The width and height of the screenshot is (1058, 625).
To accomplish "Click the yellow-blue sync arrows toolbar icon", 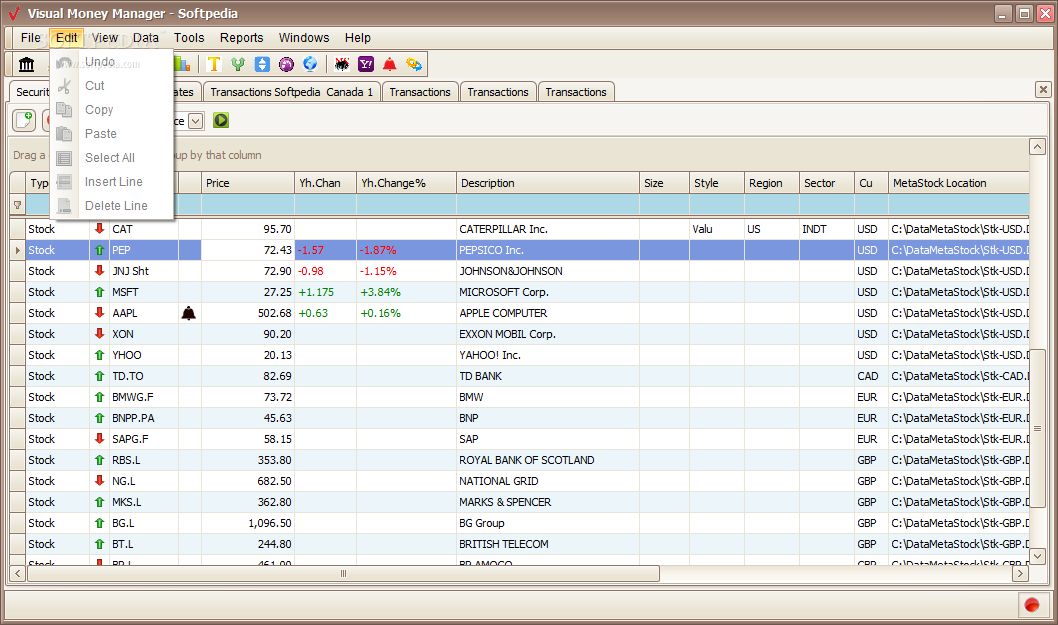I will [x=414, y=64].
